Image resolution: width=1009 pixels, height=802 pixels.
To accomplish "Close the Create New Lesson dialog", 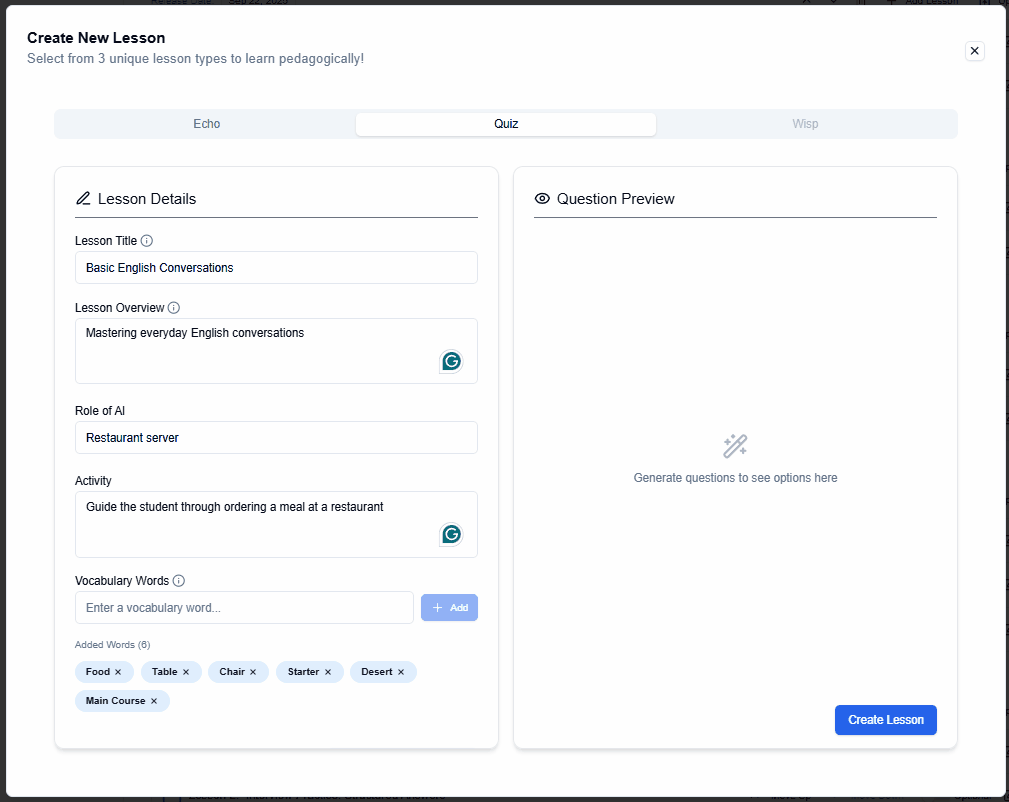I will click(x=975, y=51).
